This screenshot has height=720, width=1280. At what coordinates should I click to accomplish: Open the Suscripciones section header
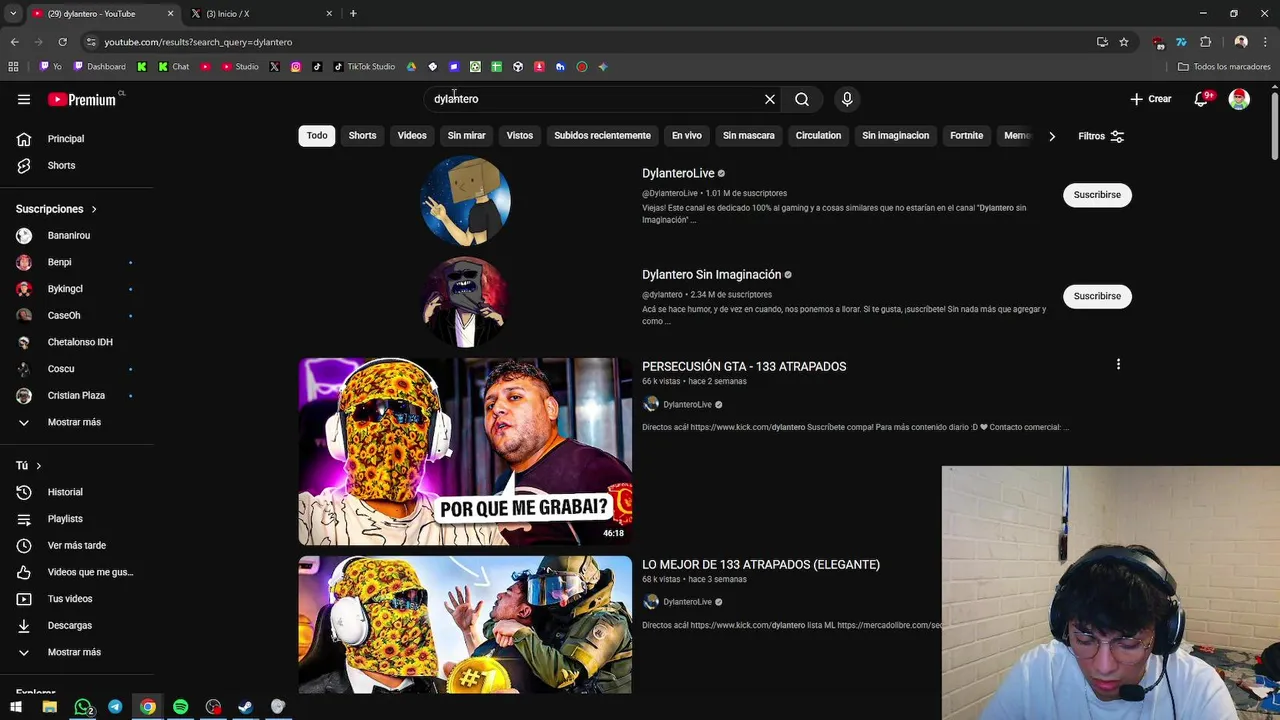tap(56, 209)
